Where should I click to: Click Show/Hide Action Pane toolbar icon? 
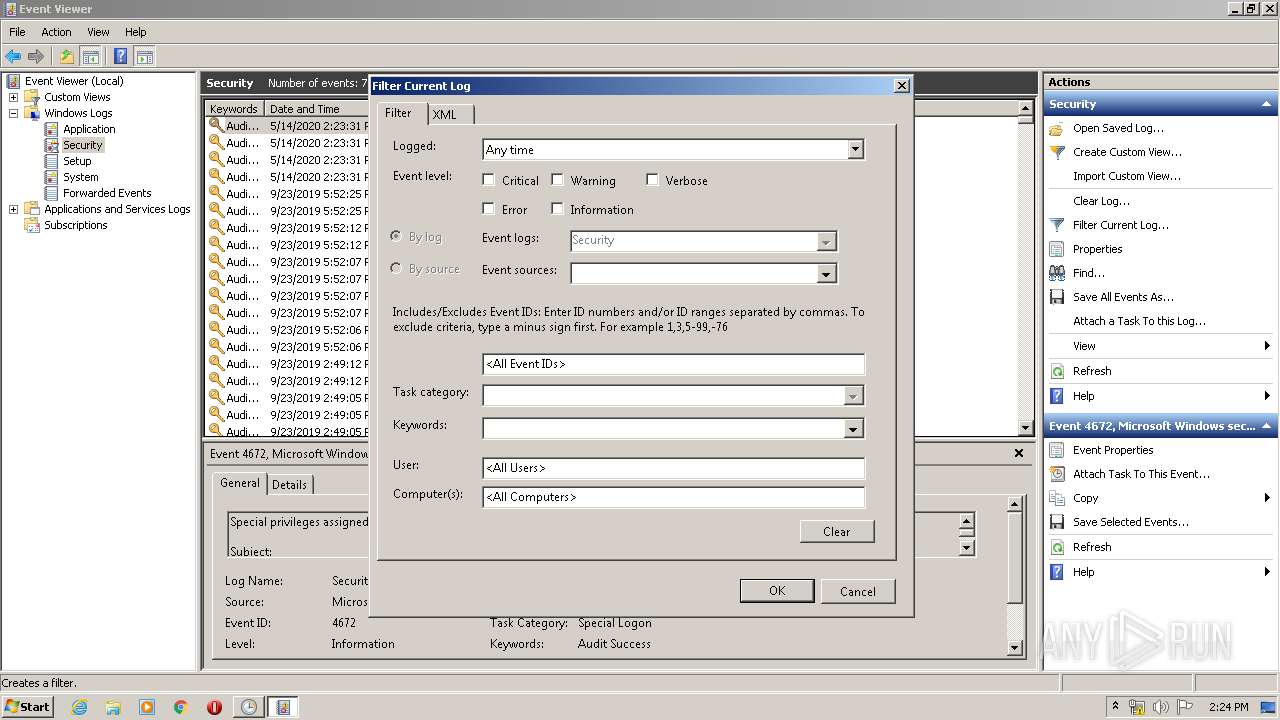point(145,57)
